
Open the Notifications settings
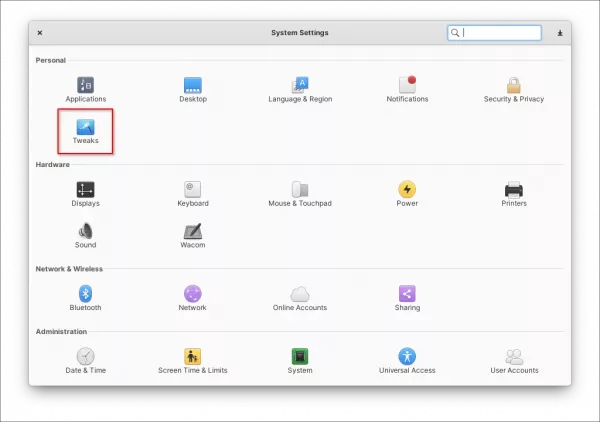[x=407, y=90]
